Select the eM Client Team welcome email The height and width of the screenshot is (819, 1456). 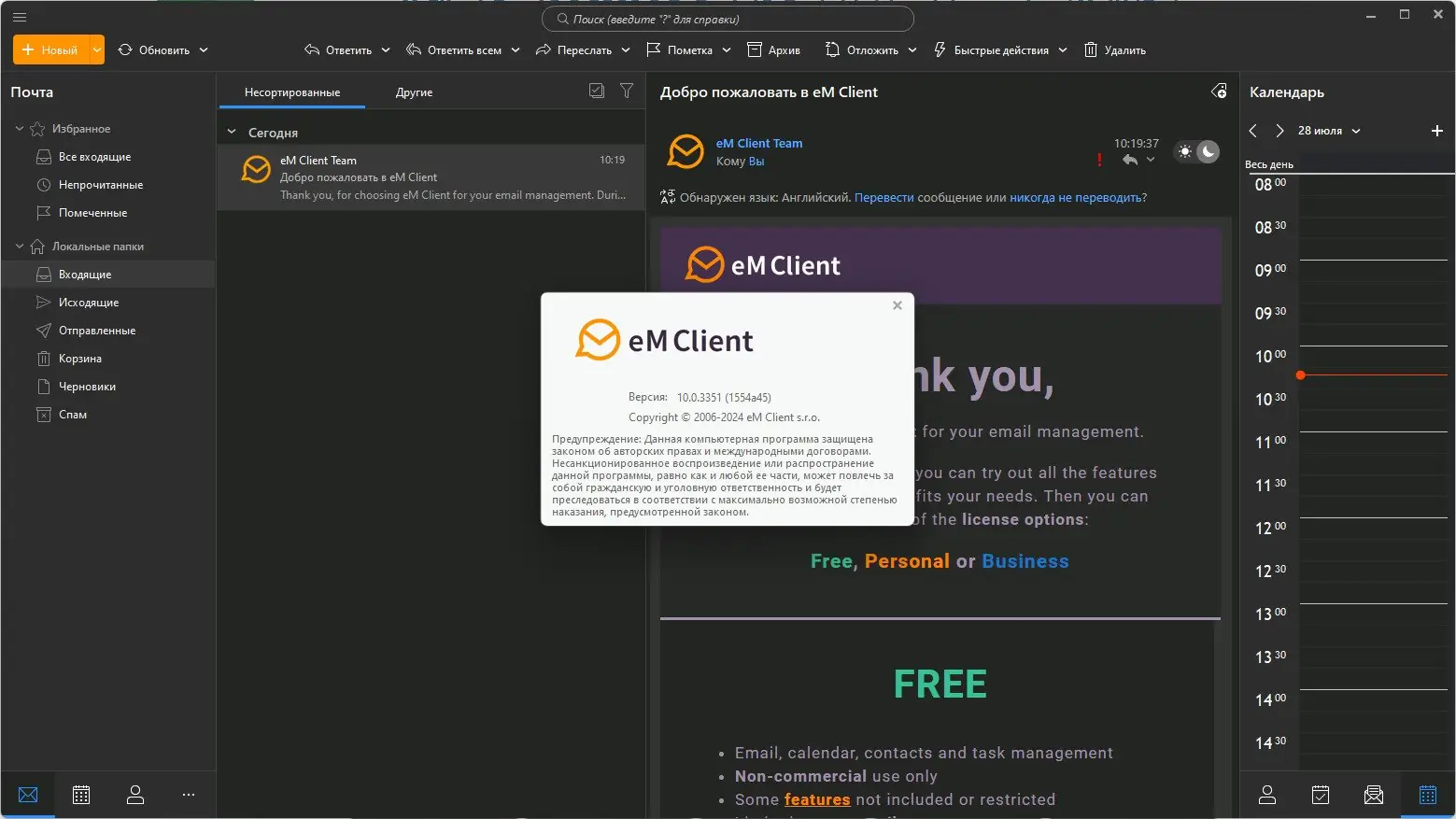(431, 177)
